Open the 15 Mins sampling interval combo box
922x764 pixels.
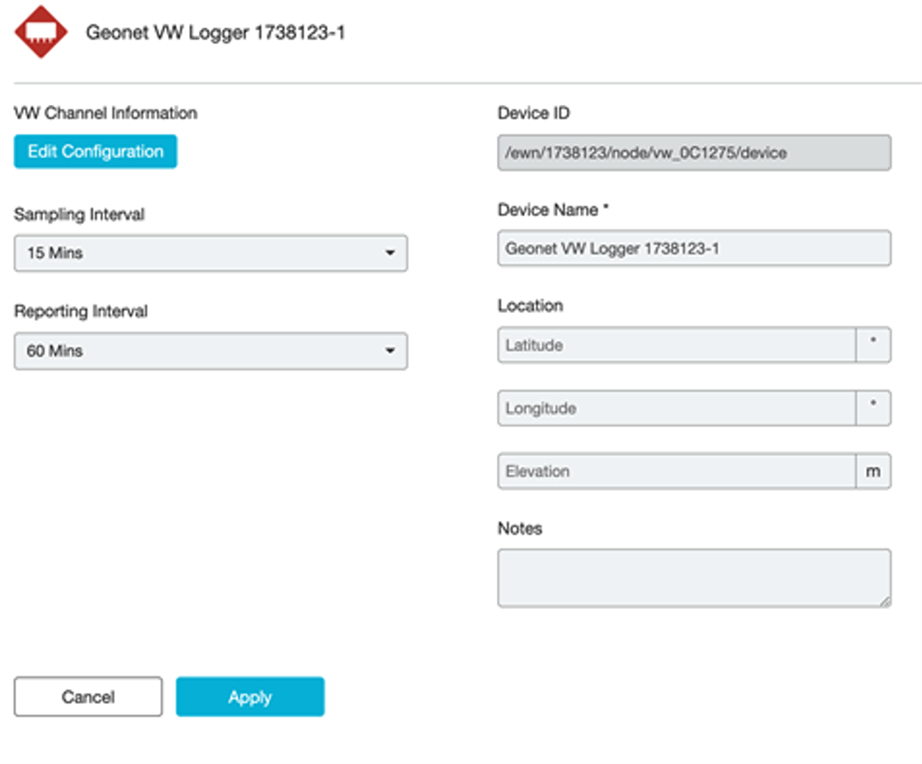[211, 253]
